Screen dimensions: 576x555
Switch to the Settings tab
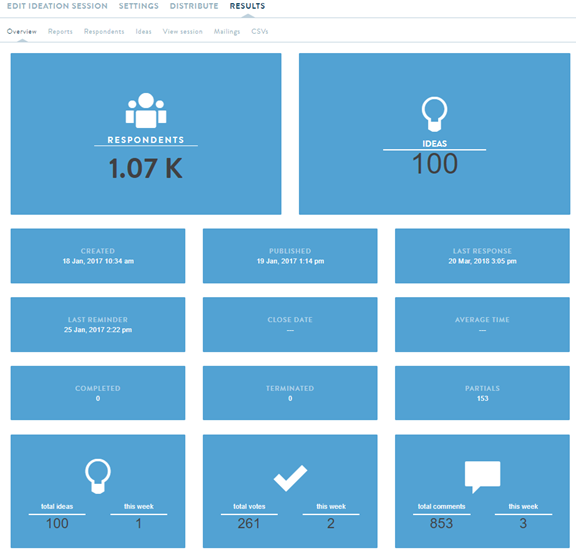point(138,6)
